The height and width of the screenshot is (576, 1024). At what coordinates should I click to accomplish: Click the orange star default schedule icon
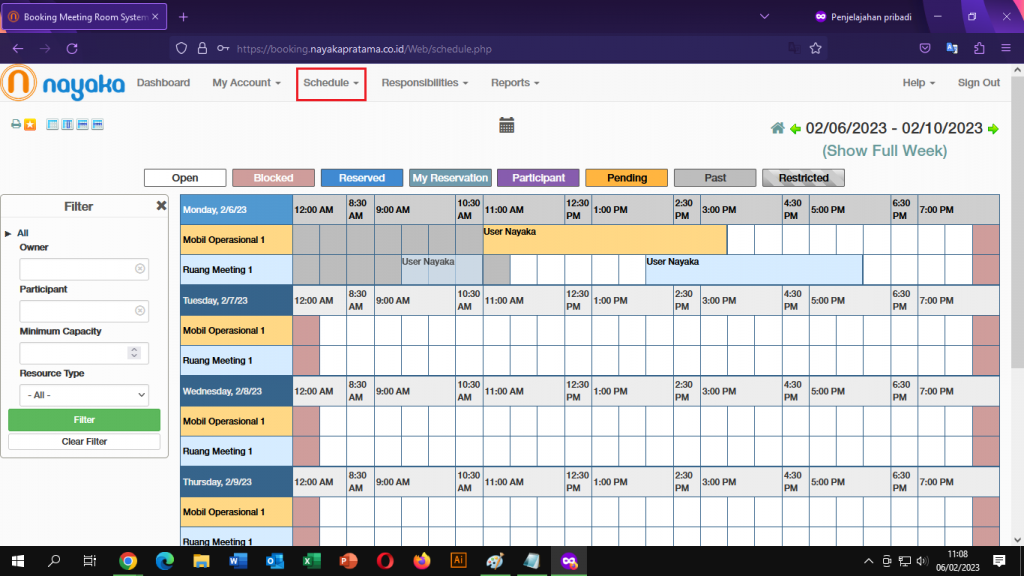click(30, 125)
